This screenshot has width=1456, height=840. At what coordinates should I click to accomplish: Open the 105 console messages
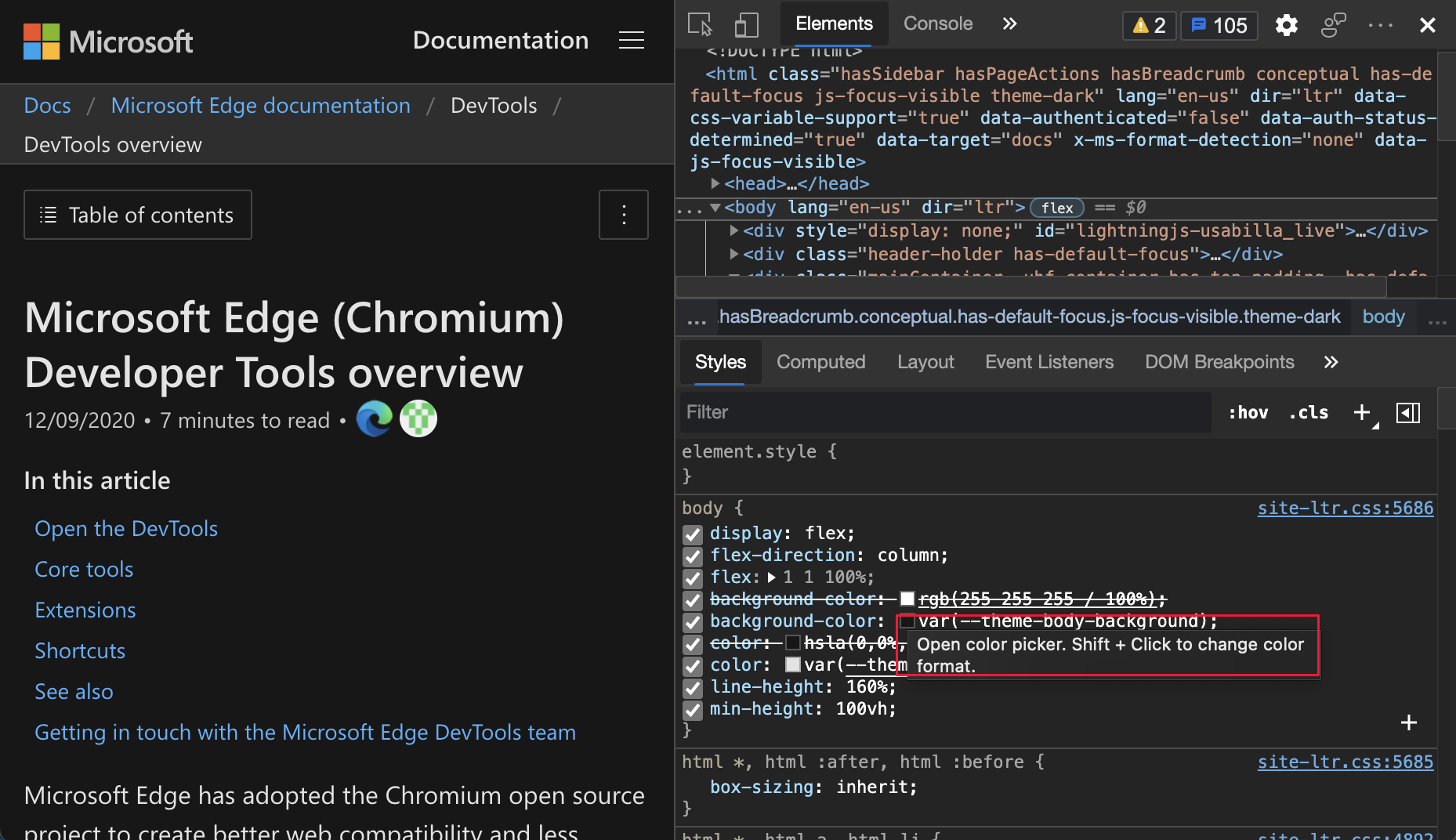click(x=1218, y=24)
